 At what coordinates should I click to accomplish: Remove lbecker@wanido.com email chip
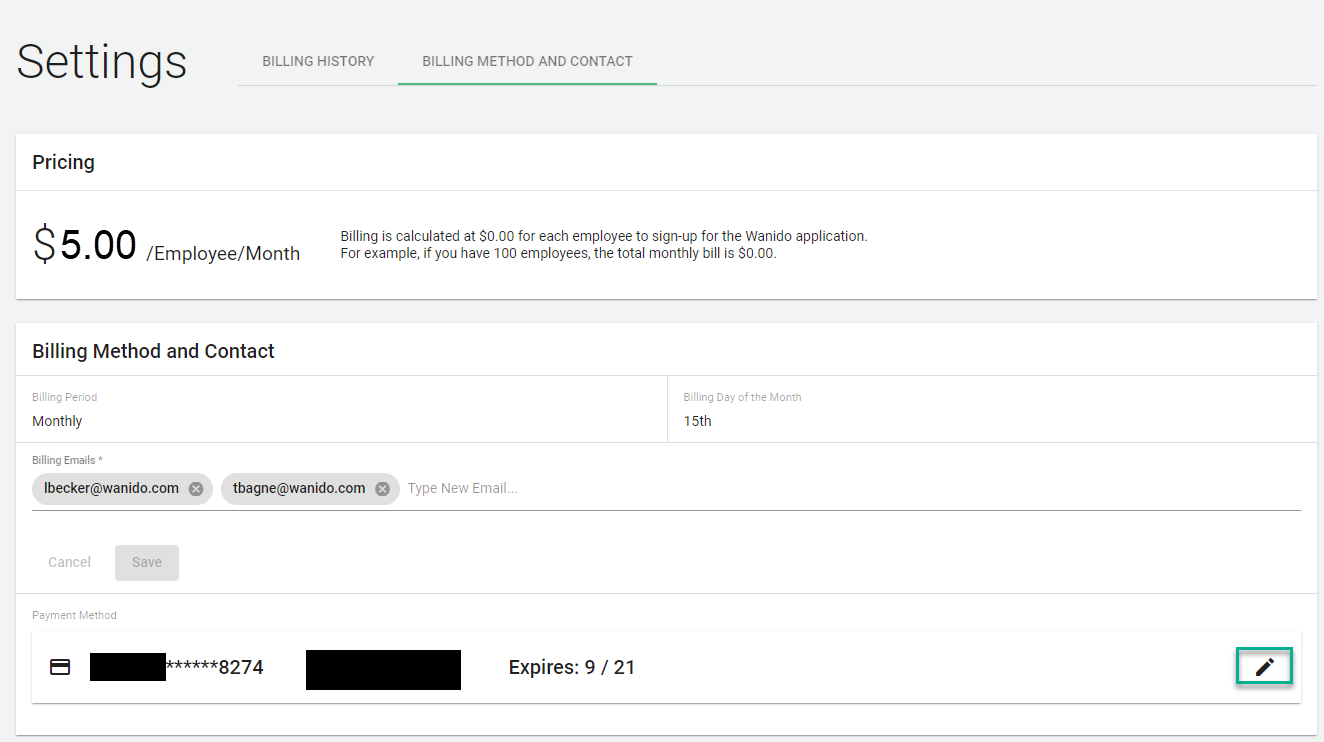[x=196, y=489]
